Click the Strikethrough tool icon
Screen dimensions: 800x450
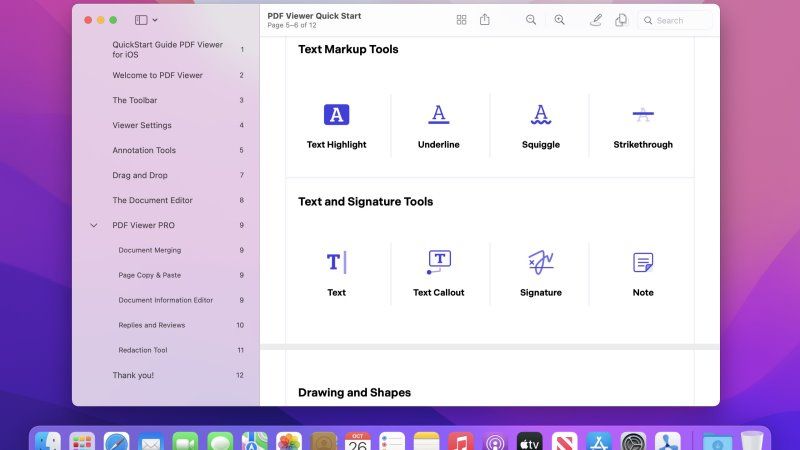tap(643, 114)
